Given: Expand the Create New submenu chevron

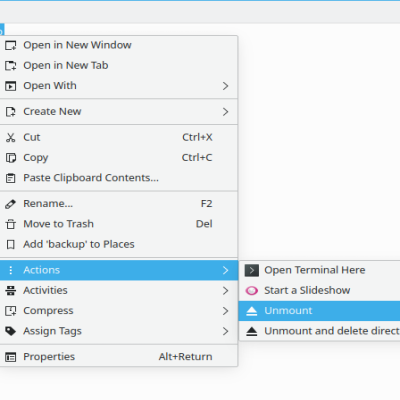Looking at the screenshot, I should click(226, 112).
